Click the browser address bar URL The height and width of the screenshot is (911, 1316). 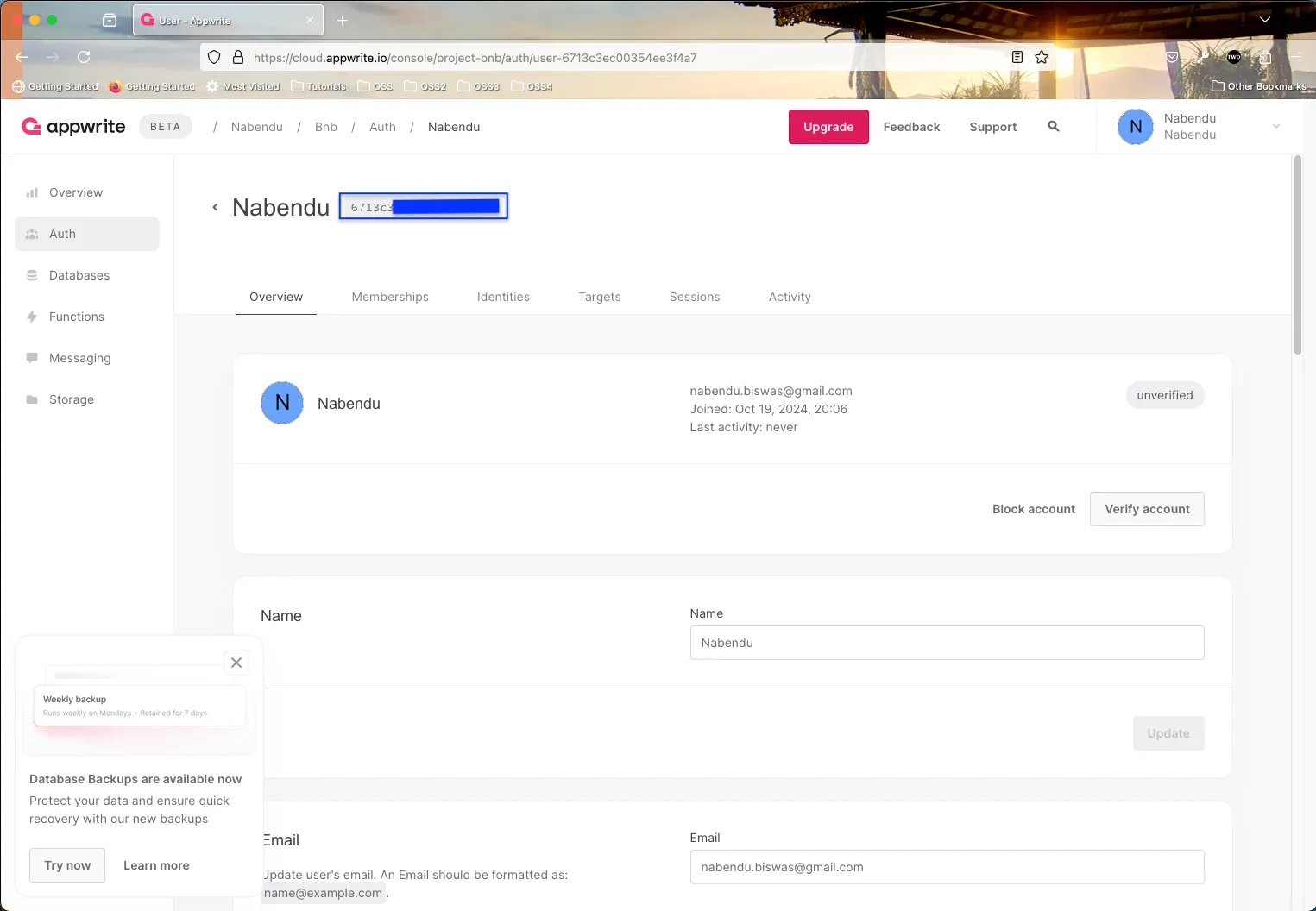click(475, 58)
